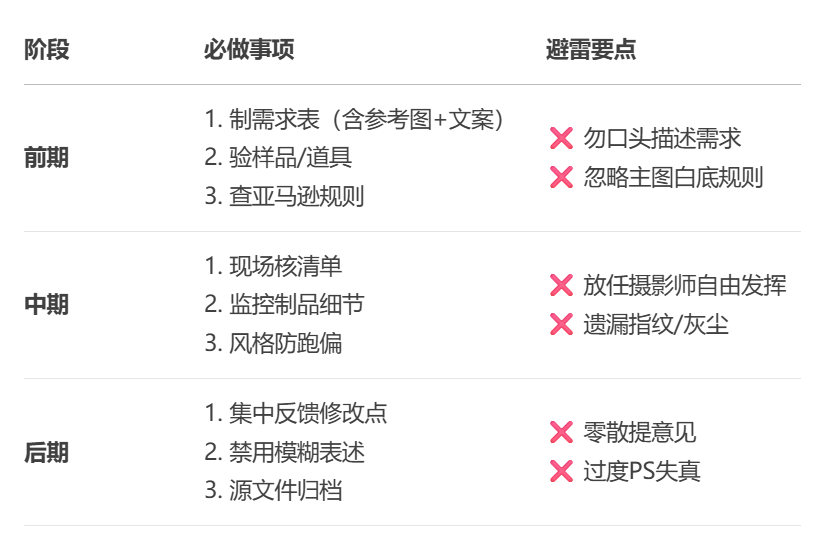Click the red X beside 勿口头描述需求
Screen dimensions: 837x557
tap(561, 138)
